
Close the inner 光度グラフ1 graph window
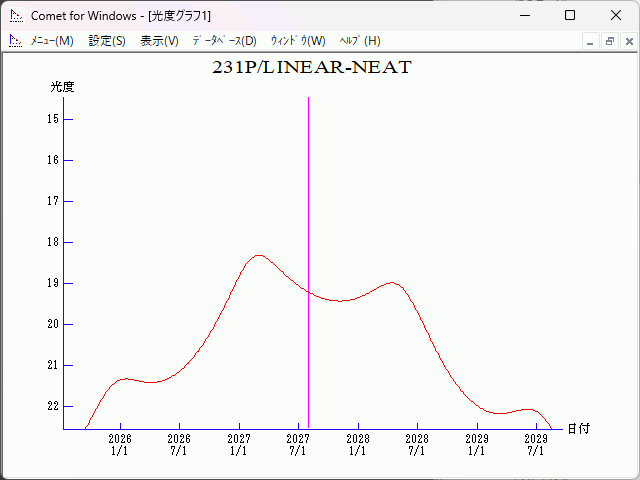point(628,42)
